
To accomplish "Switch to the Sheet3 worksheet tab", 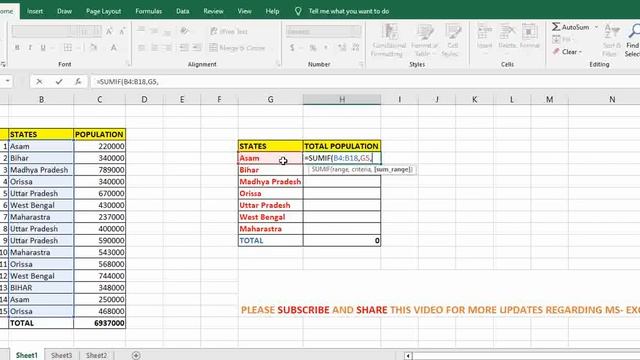I will pos(62,356).
